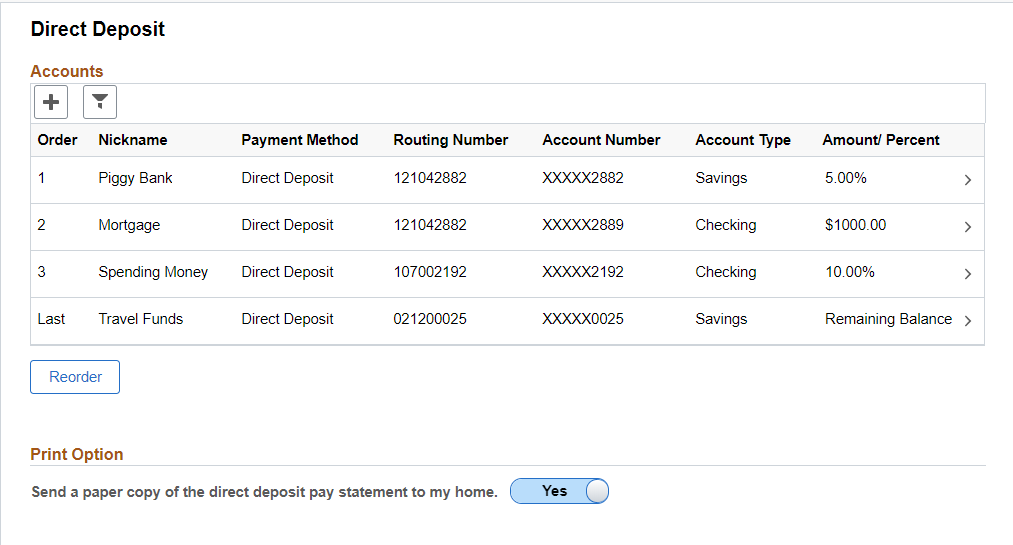Image resolution: width=1013 pixels, height=545 pixels.
Task: Select the Payment Method column header
Action: click(x=300, y=140)
